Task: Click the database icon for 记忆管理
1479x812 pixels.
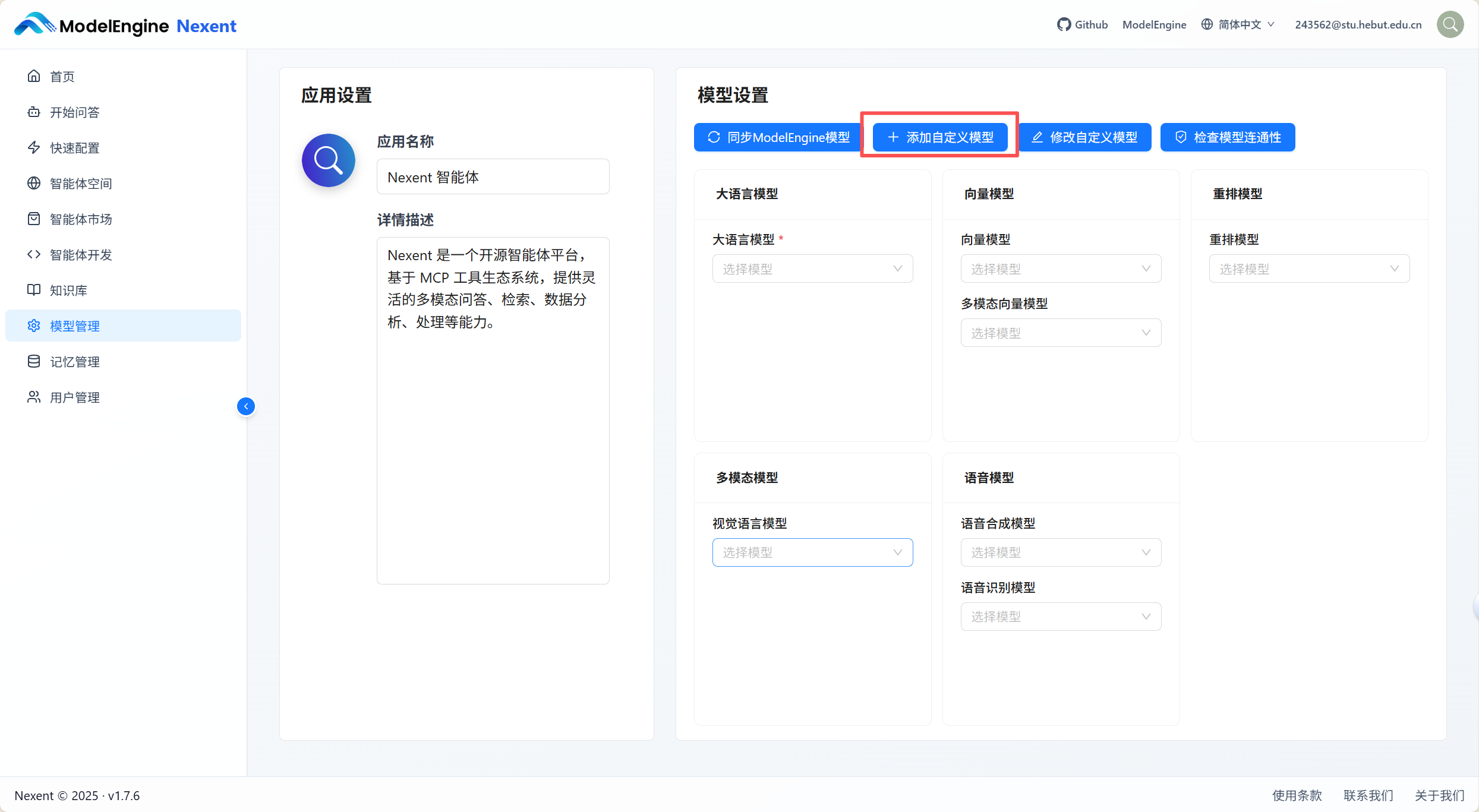Action: [x=34, y=361]
